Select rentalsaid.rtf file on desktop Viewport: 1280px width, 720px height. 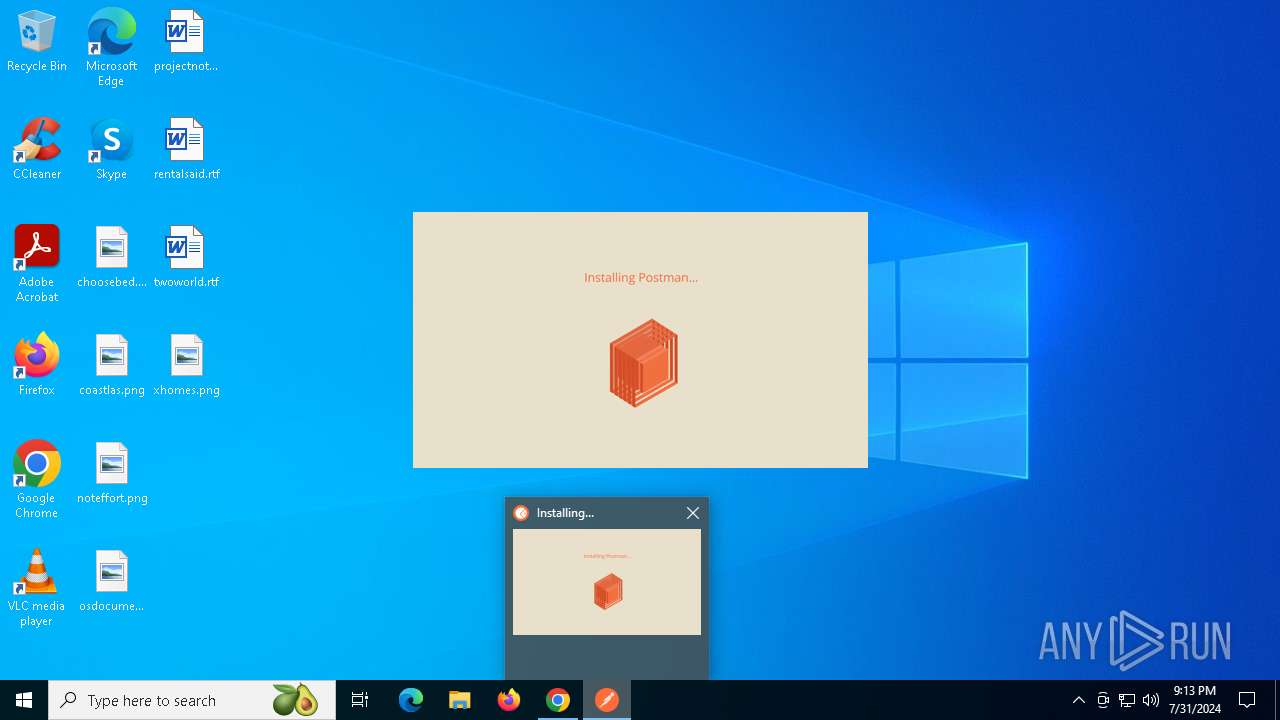186,150
